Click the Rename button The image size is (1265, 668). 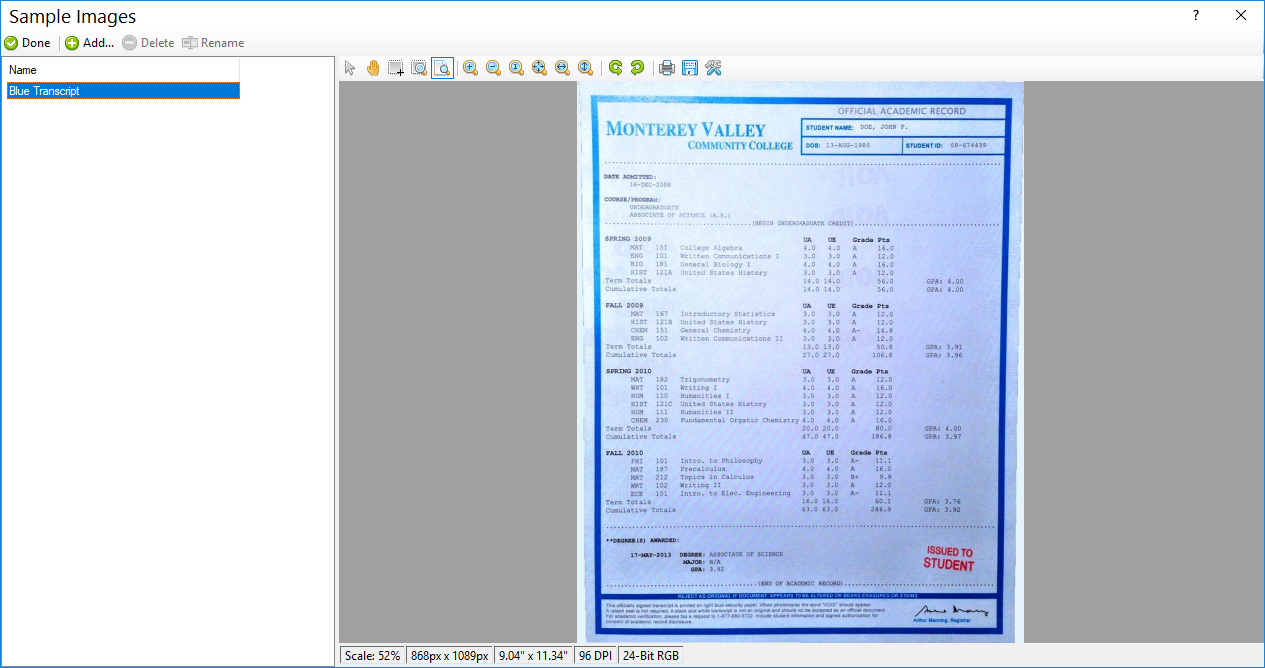[x=213, y=43]
